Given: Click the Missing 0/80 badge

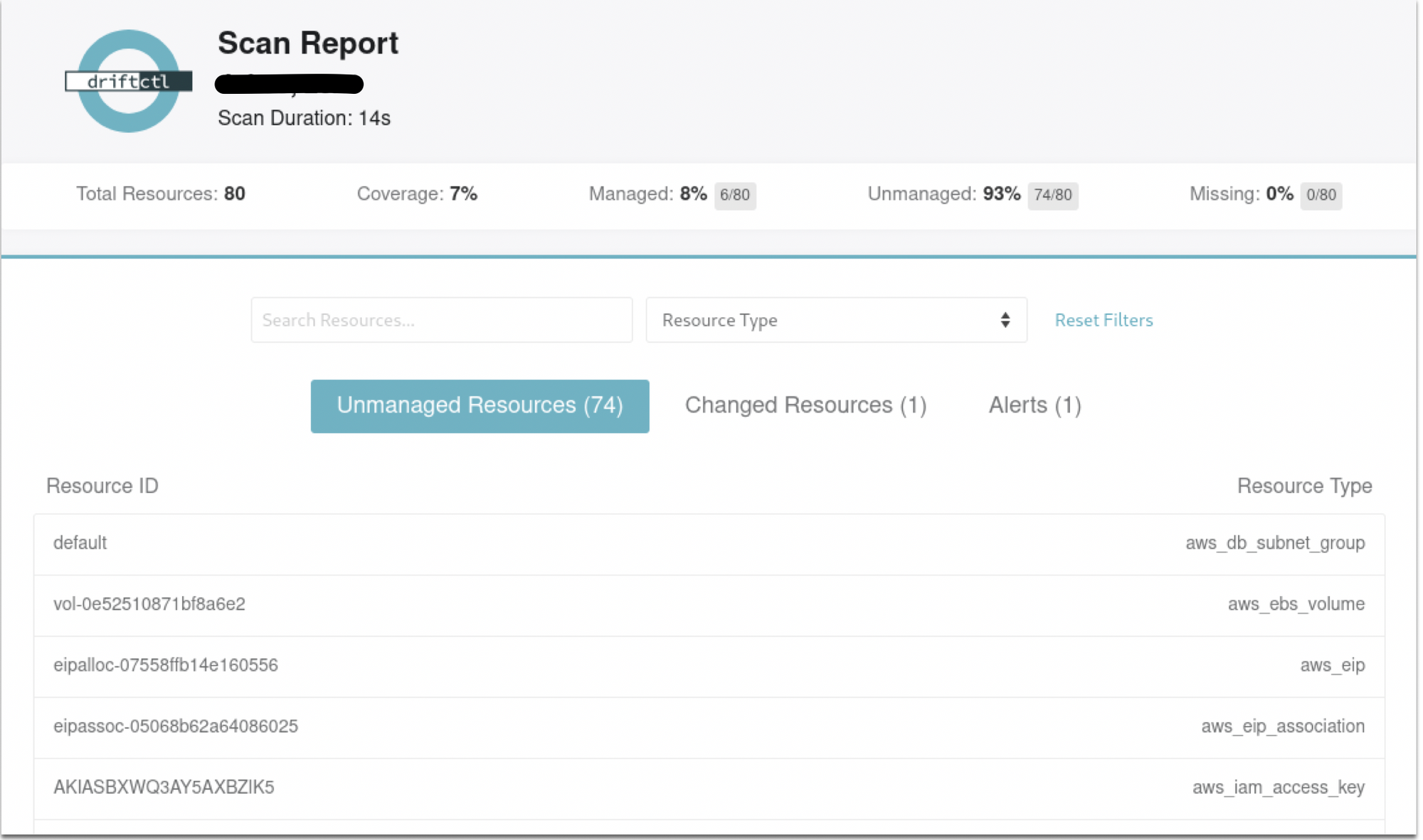Looking at the screenshot, I should coord(1321,195).
